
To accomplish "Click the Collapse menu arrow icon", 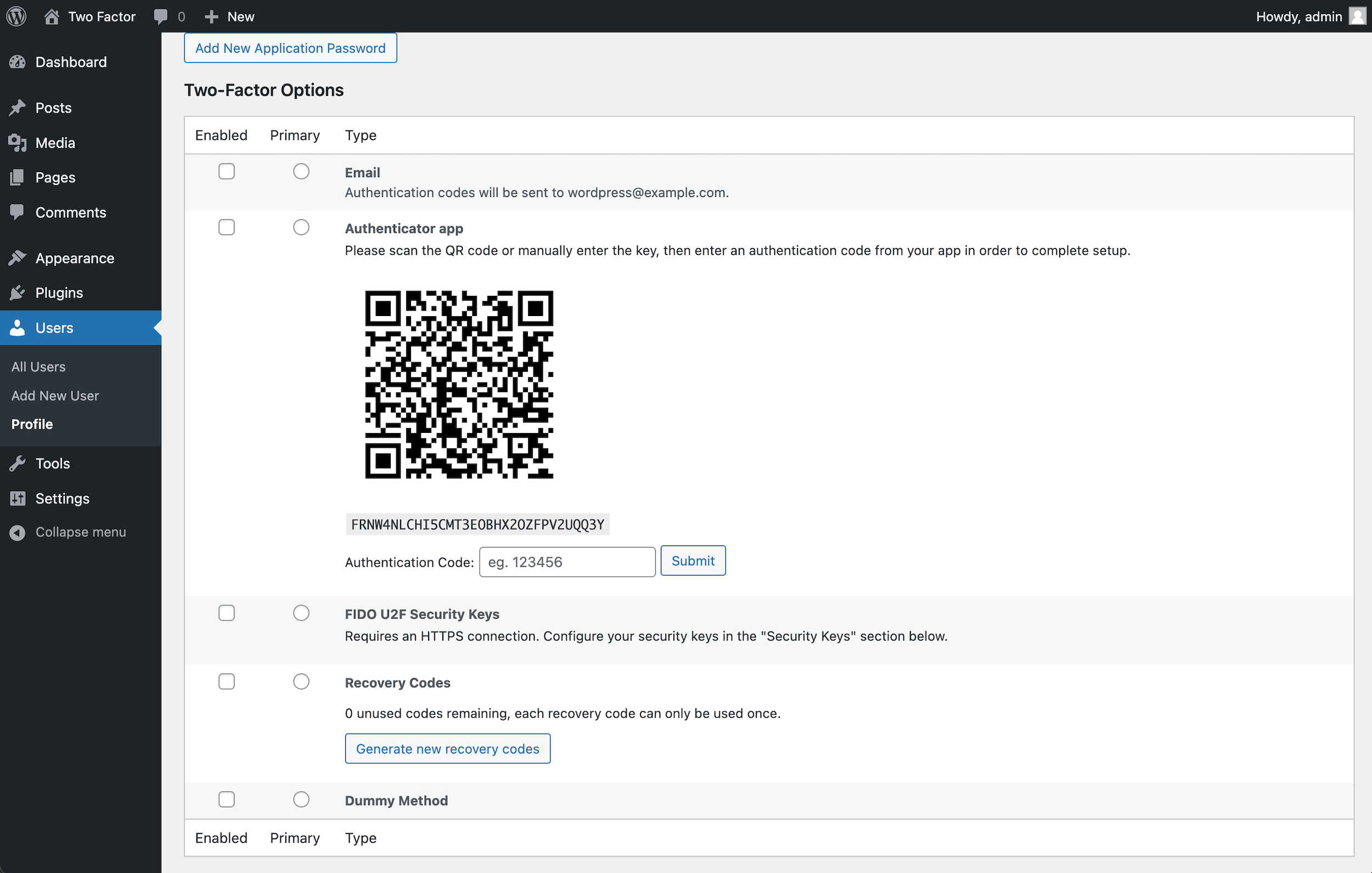I will 18,532.
